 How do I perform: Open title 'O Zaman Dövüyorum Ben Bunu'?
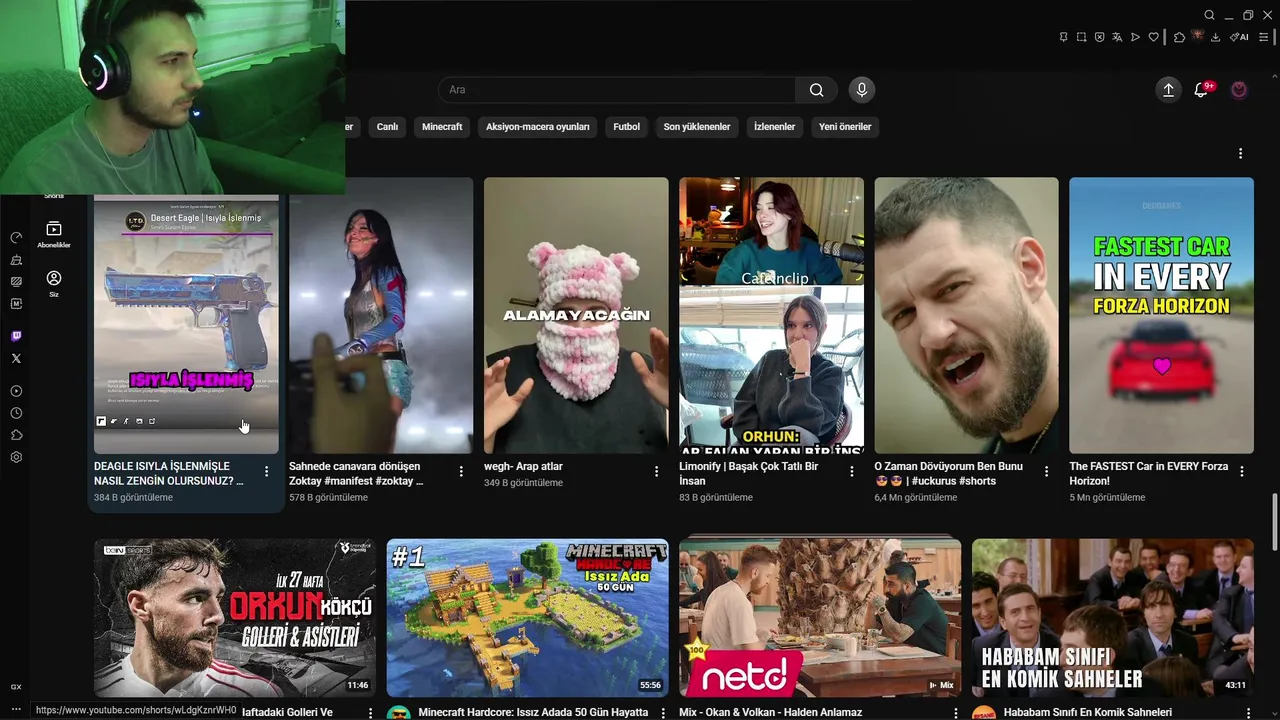(949, 473)
